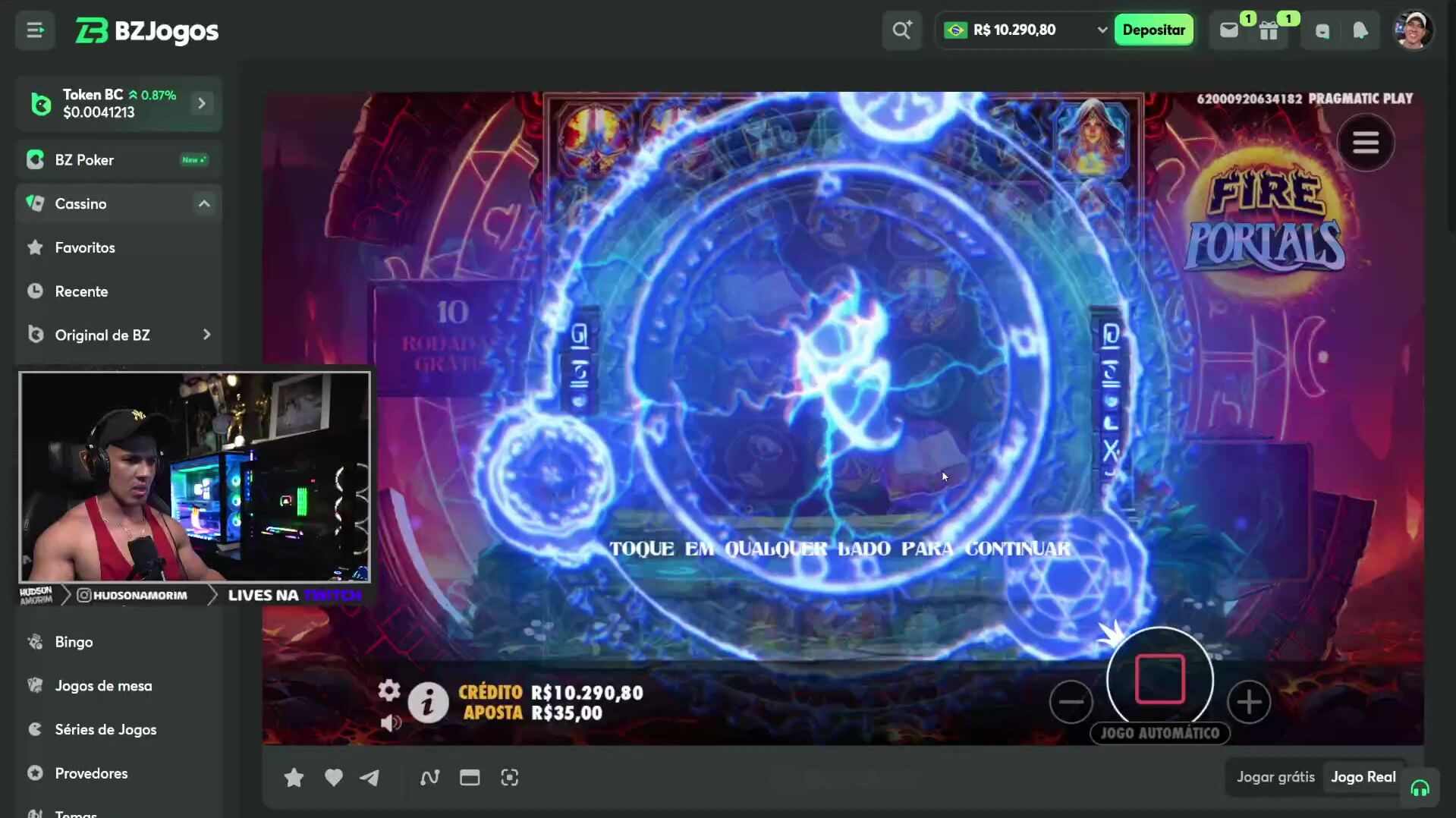Increase the bet with plus button
1456x818 pixels.
(x=1249, y=702)
